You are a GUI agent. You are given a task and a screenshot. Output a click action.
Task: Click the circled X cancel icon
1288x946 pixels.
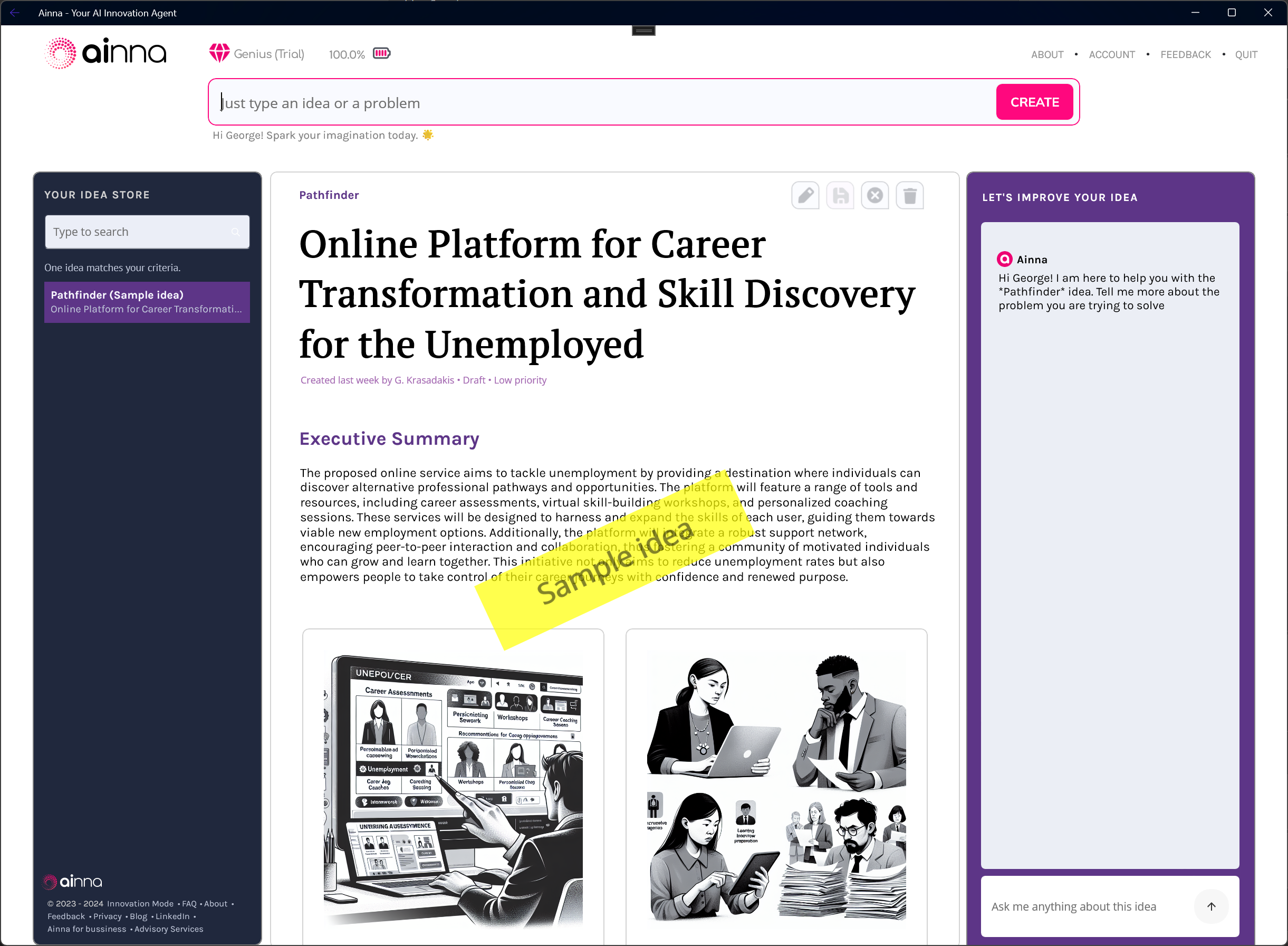pos(874,196)
